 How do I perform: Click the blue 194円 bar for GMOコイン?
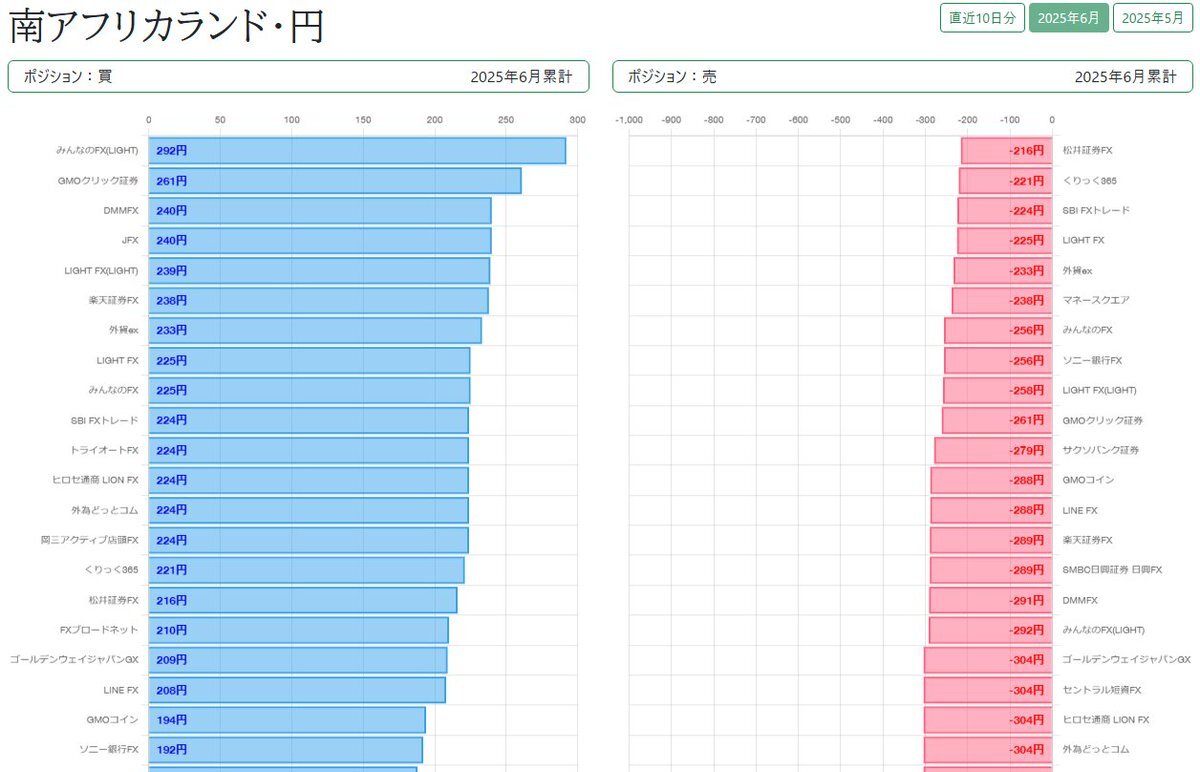[287, 720]
